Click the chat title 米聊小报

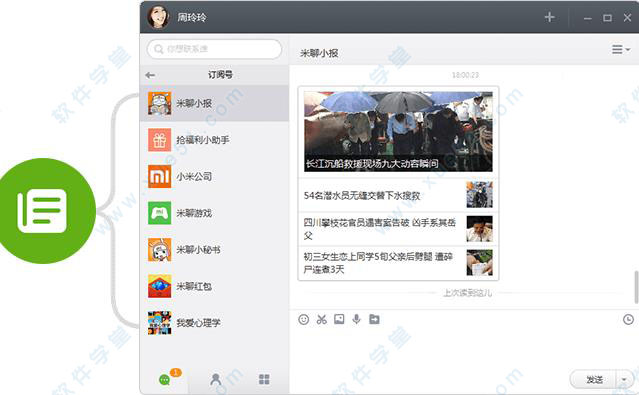pyautogui.click(x=319, y=53)
